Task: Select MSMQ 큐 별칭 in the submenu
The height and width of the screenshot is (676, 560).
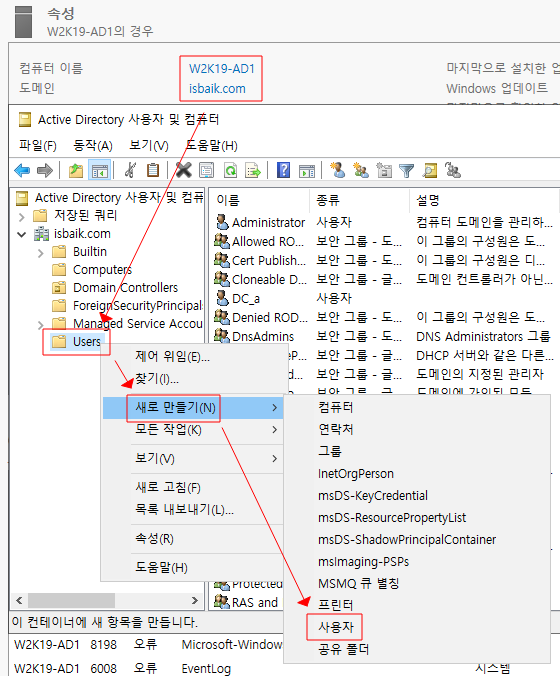Action: coord(359,583)
